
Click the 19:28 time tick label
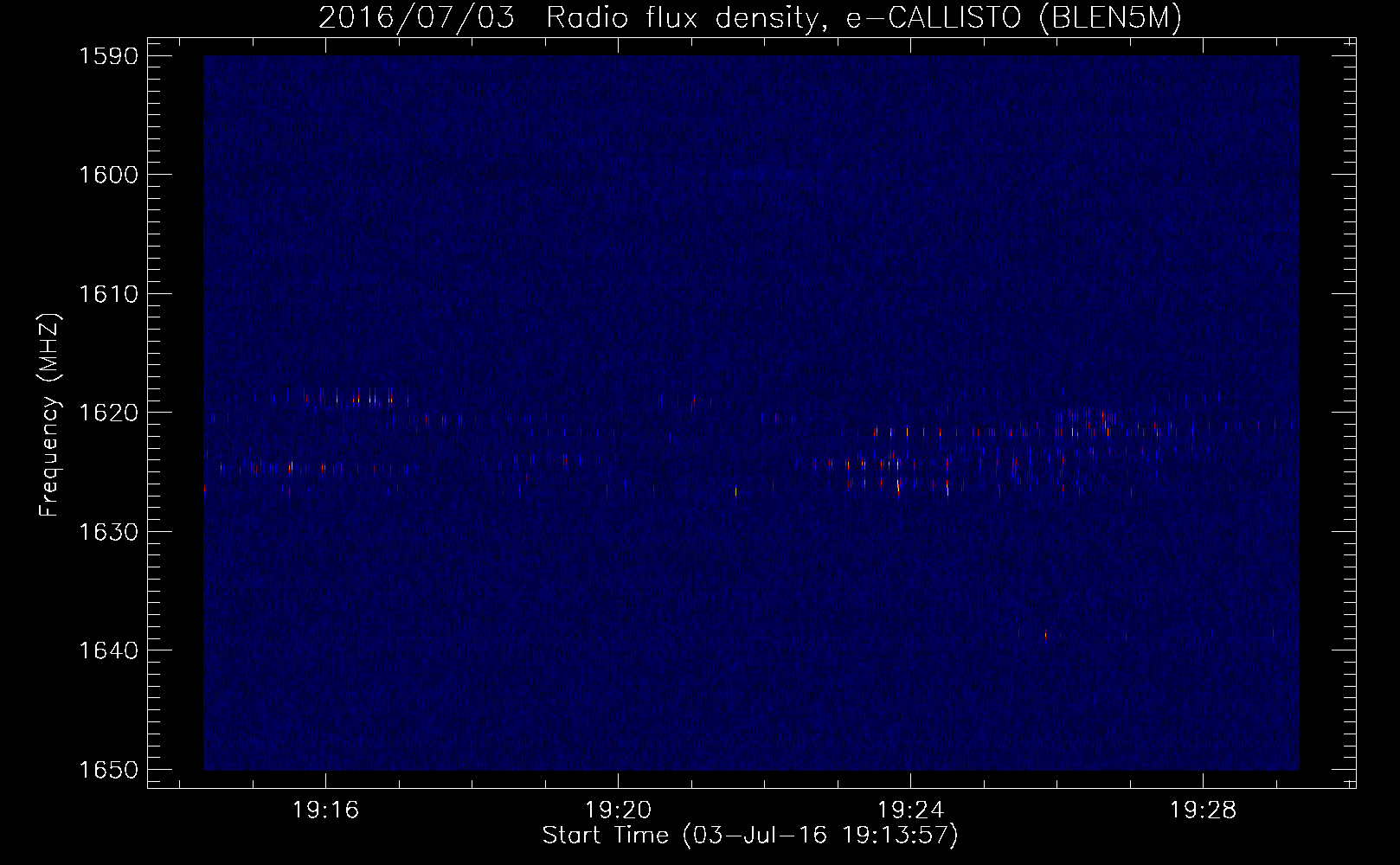[x=1203, y=811]
